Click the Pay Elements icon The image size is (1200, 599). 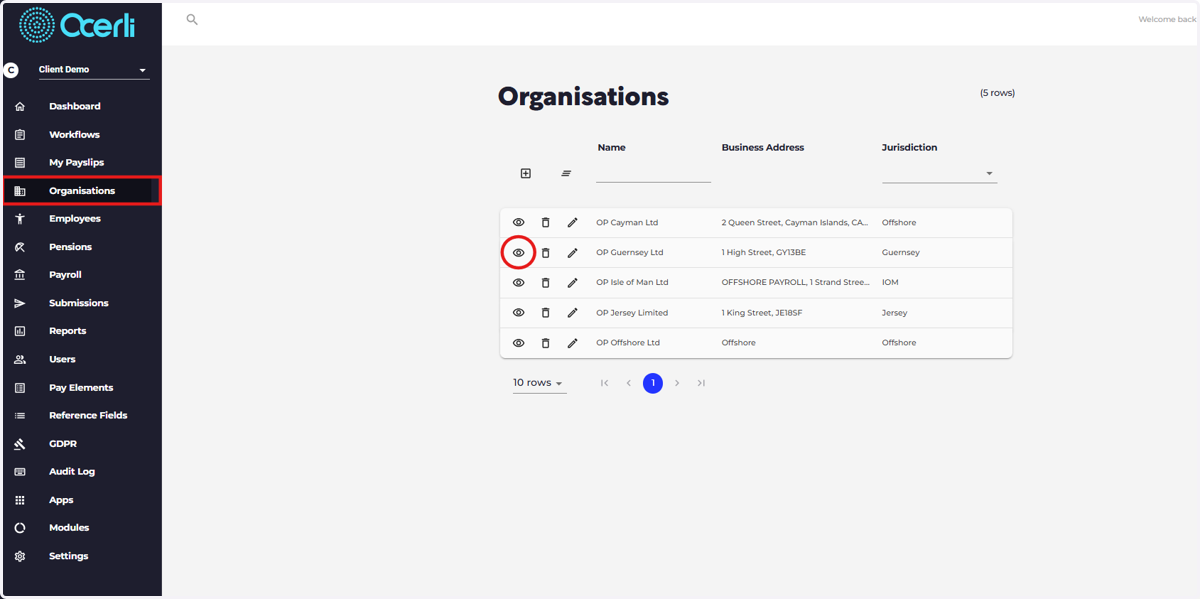(20, 387)
